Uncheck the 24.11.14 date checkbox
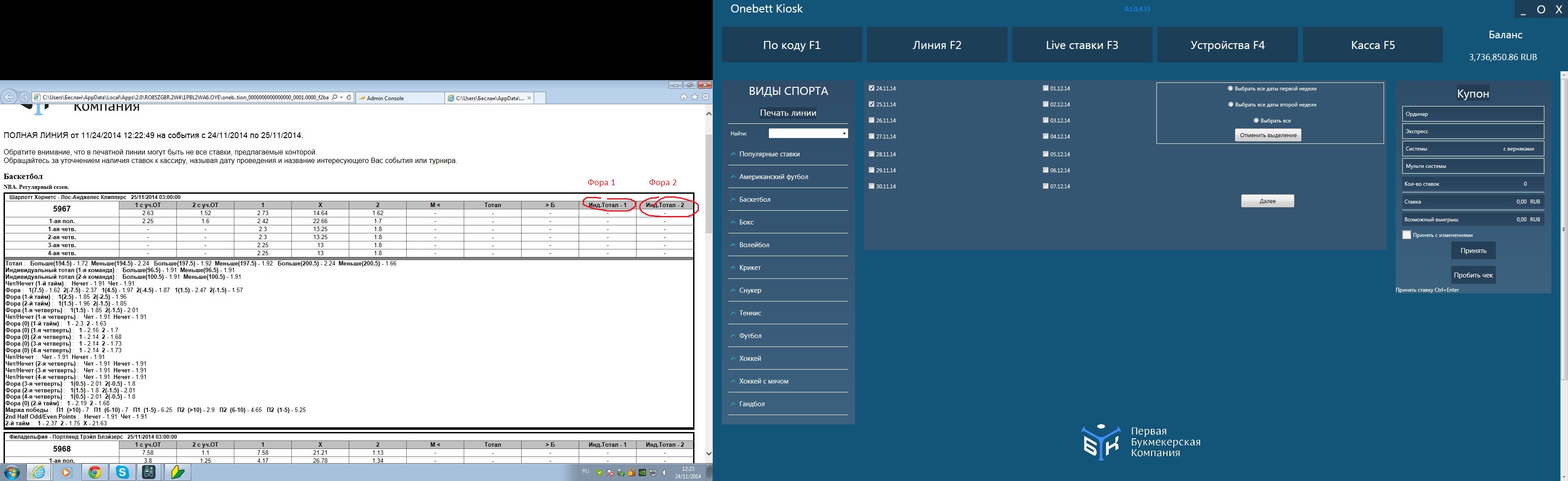The width and height of the screenshot is (1568, 481). [x=872, y=88]
